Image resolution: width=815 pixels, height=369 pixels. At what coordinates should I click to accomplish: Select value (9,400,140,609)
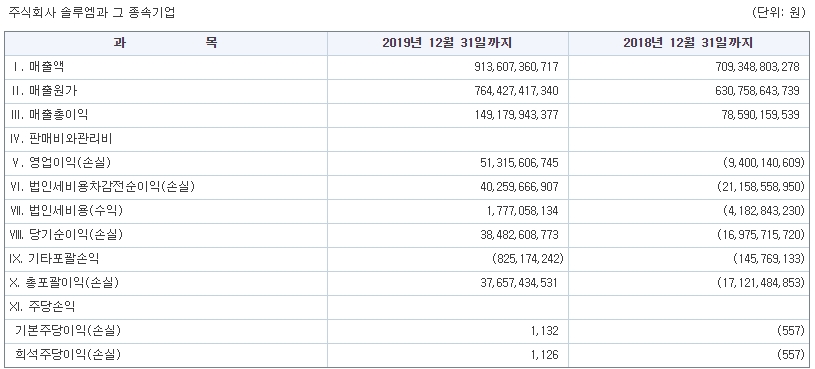pyautogui.click(x=764, y=163)
